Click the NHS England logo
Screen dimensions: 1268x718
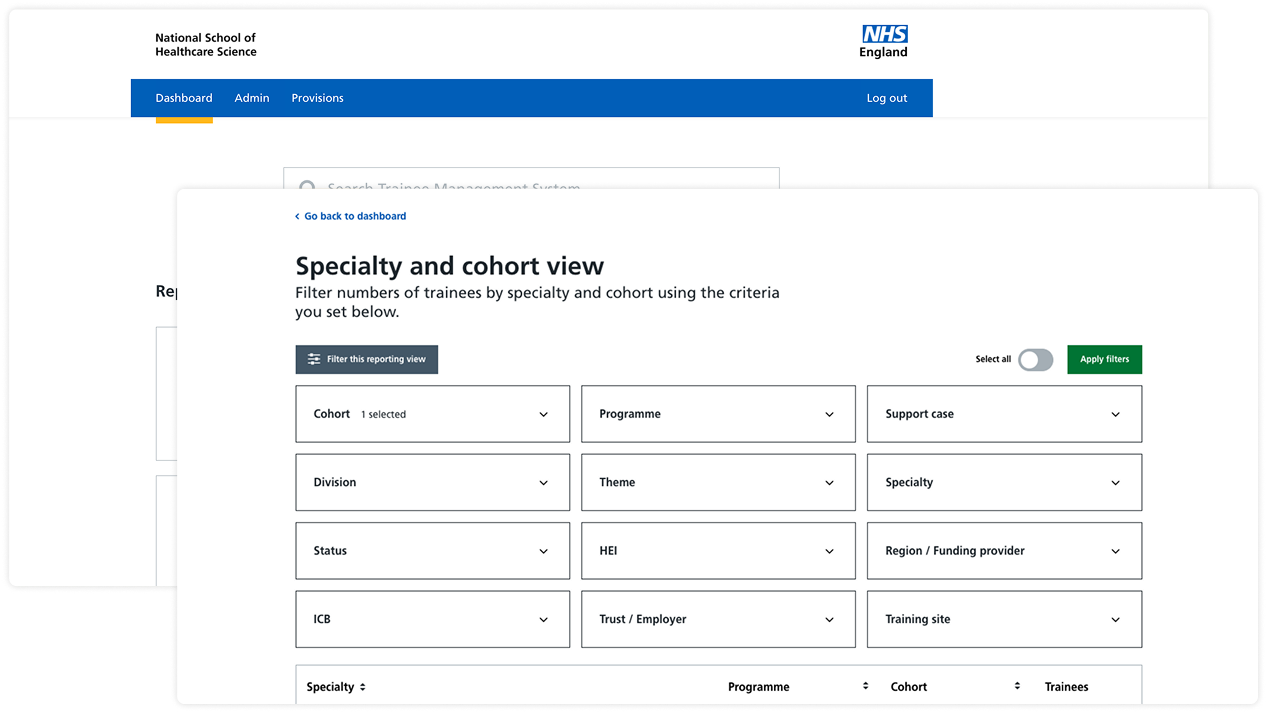coord(883,43)
